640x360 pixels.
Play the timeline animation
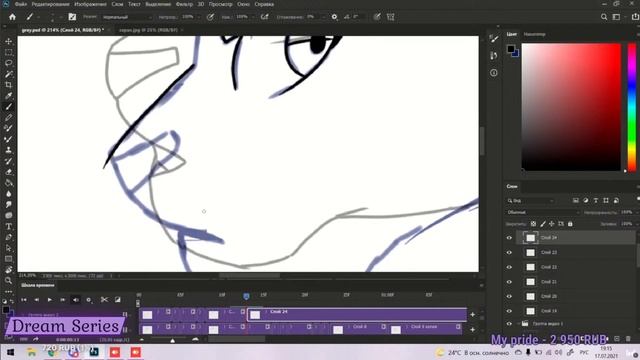click(50, 300)
